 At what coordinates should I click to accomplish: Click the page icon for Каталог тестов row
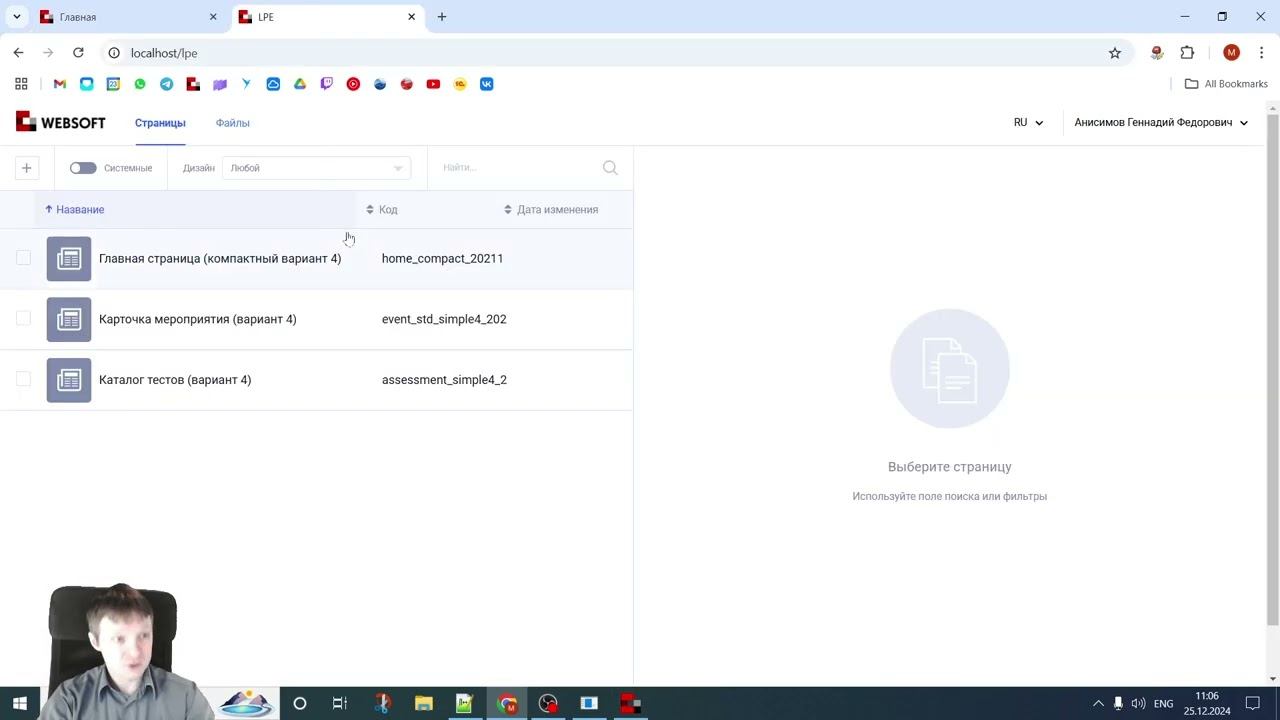(x=69, y=380)
